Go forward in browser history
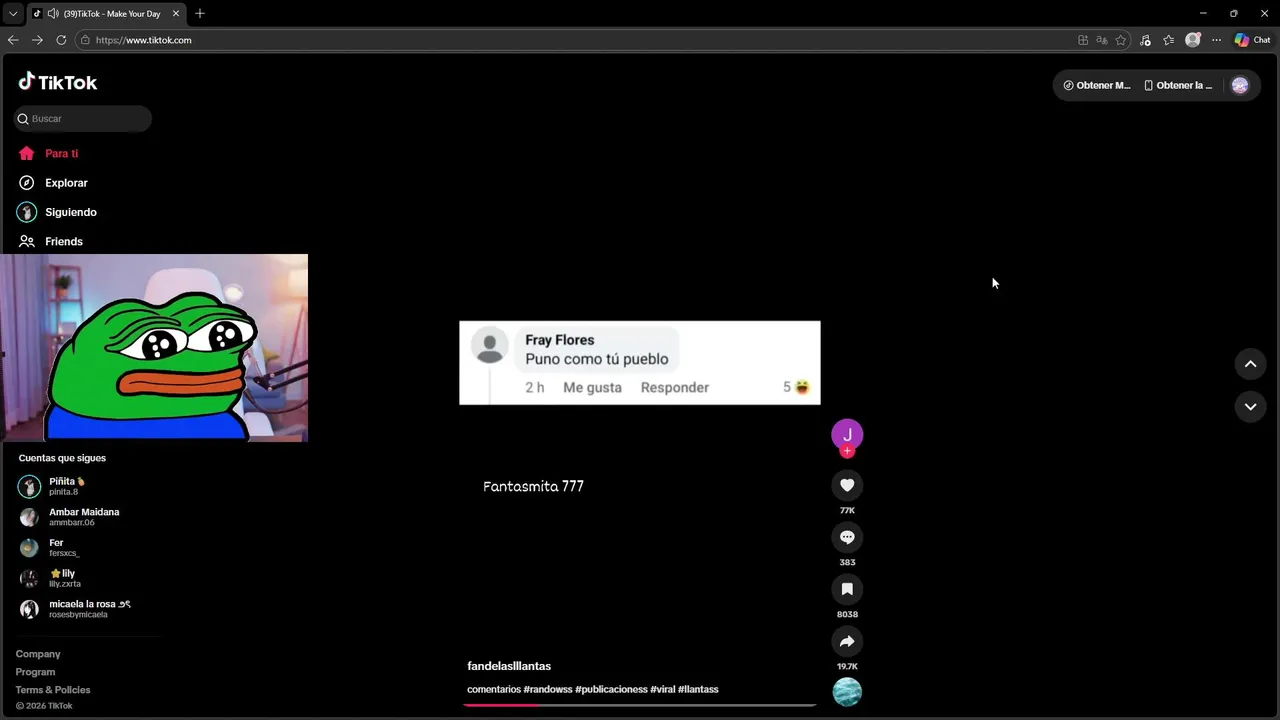 coord(37,40)
